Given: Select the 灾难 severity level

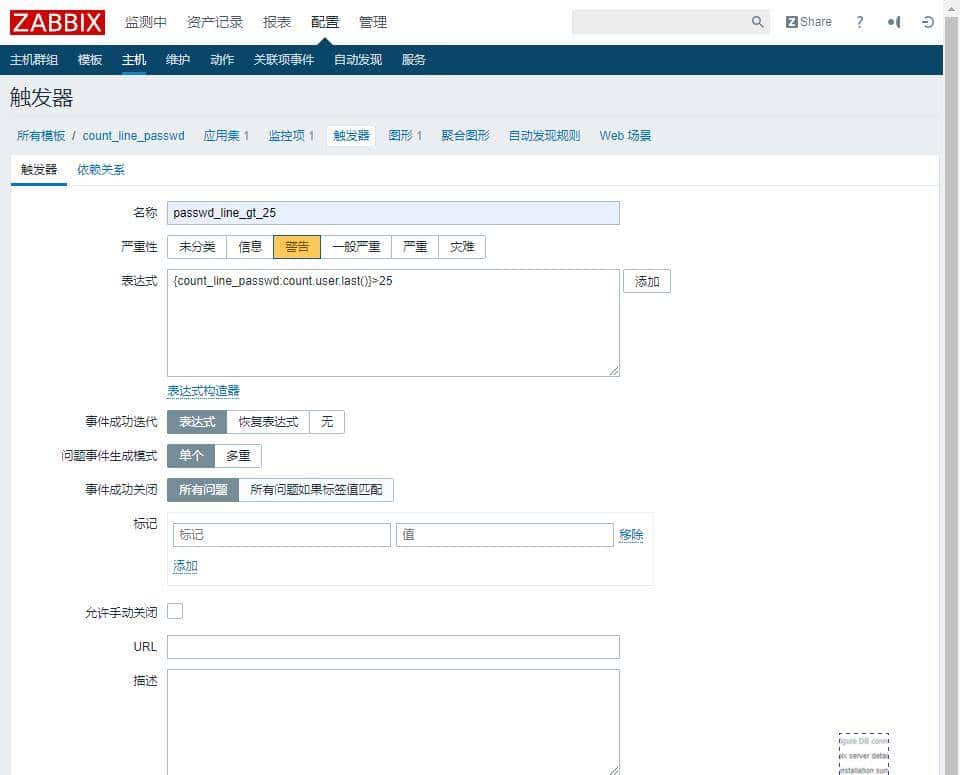Looking at the screenshot, I should (x=462, y=247).
